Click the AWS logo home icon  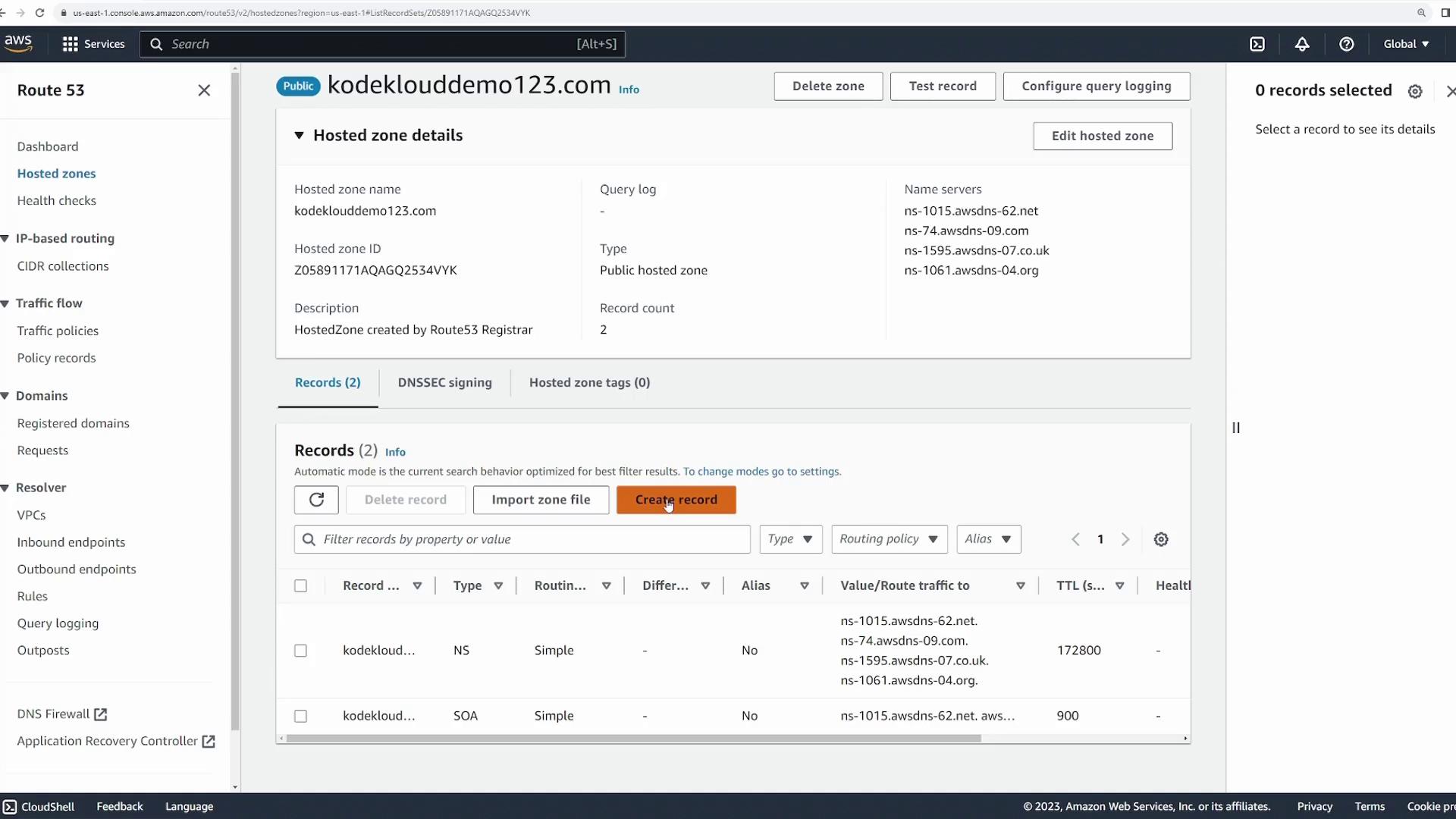(x=18, y=43)
